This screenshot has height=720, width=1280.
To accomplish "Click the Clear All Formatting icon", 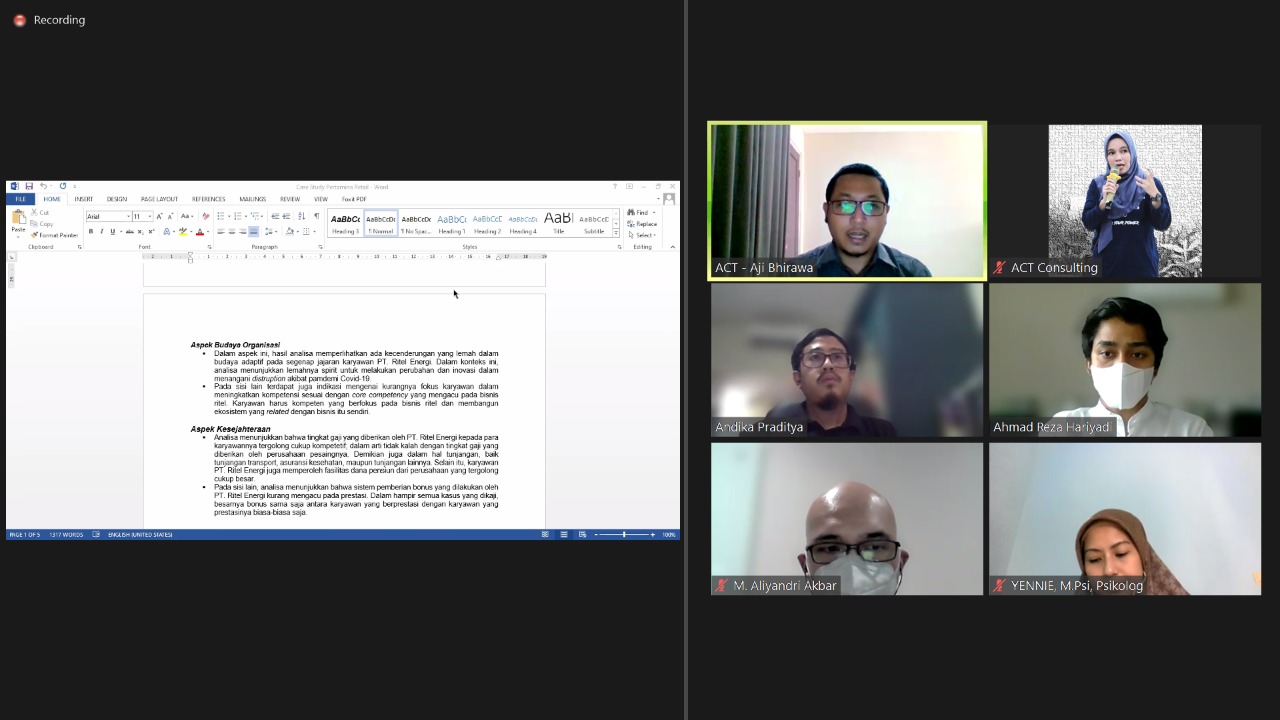I will coord(206,216).
